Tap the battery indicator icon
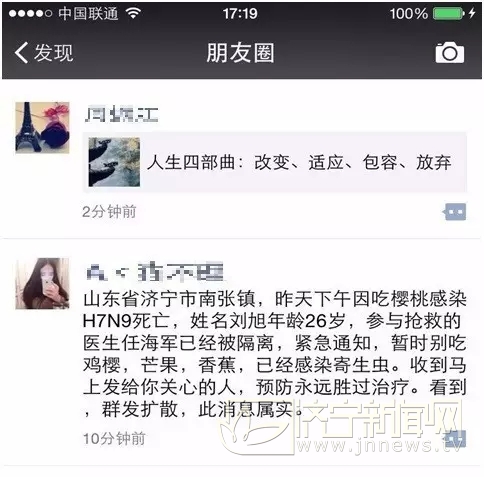Image resolution: width=484 pixels, height=477 pixels. [x=449, y=14]
